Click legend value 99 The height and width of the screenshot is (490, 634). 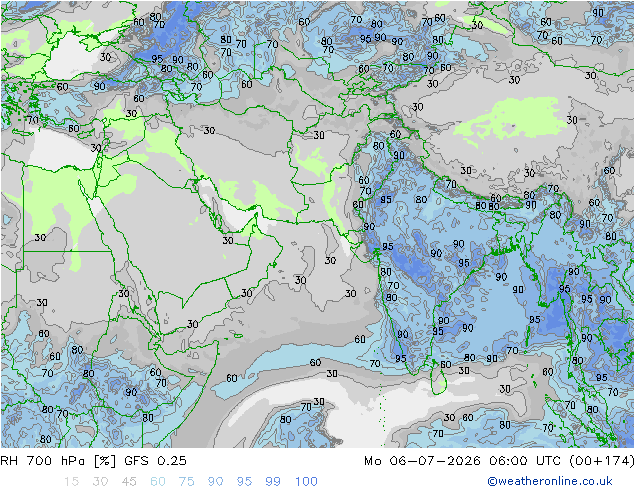coord(273,482)
